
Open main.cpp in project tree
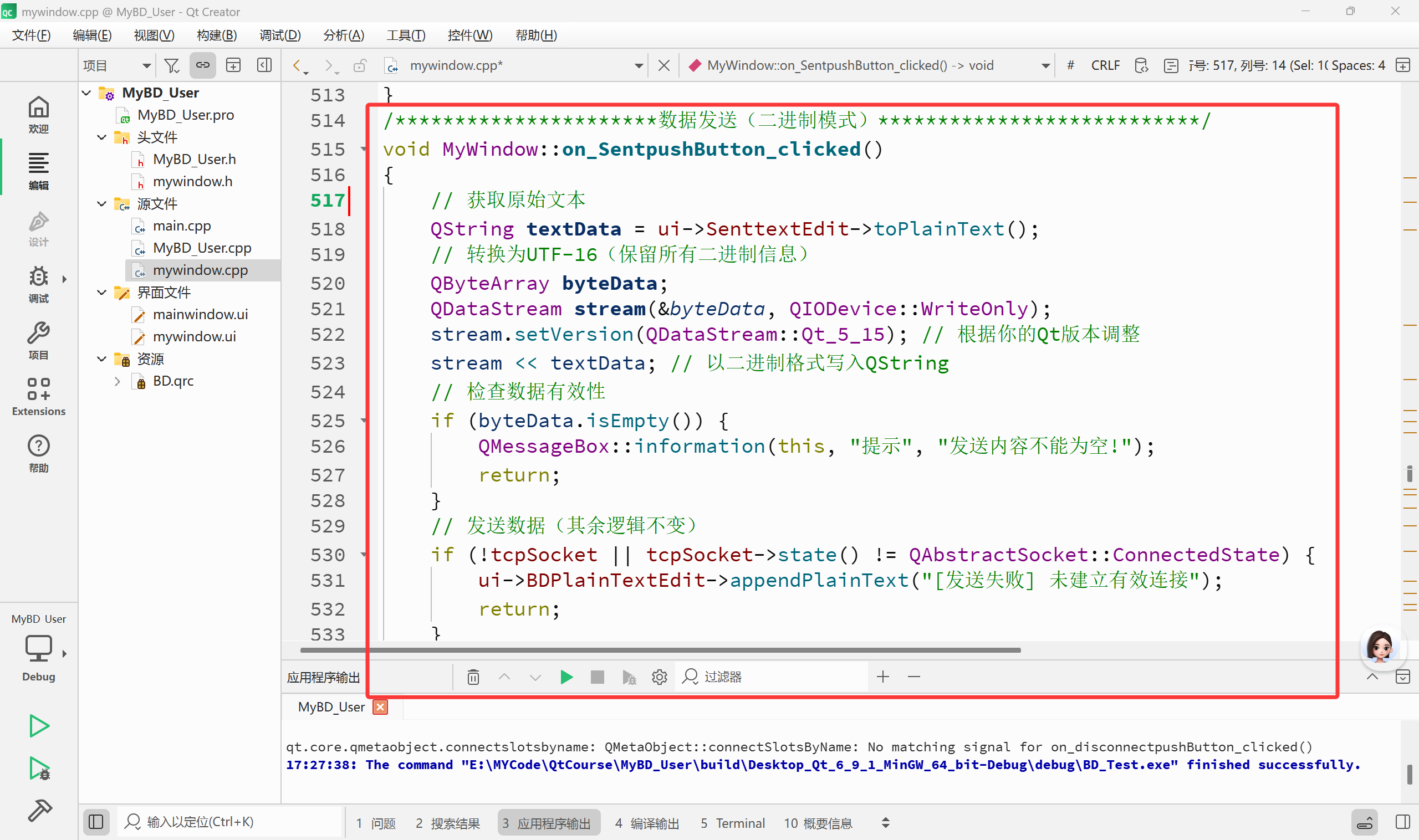point(181,226)
